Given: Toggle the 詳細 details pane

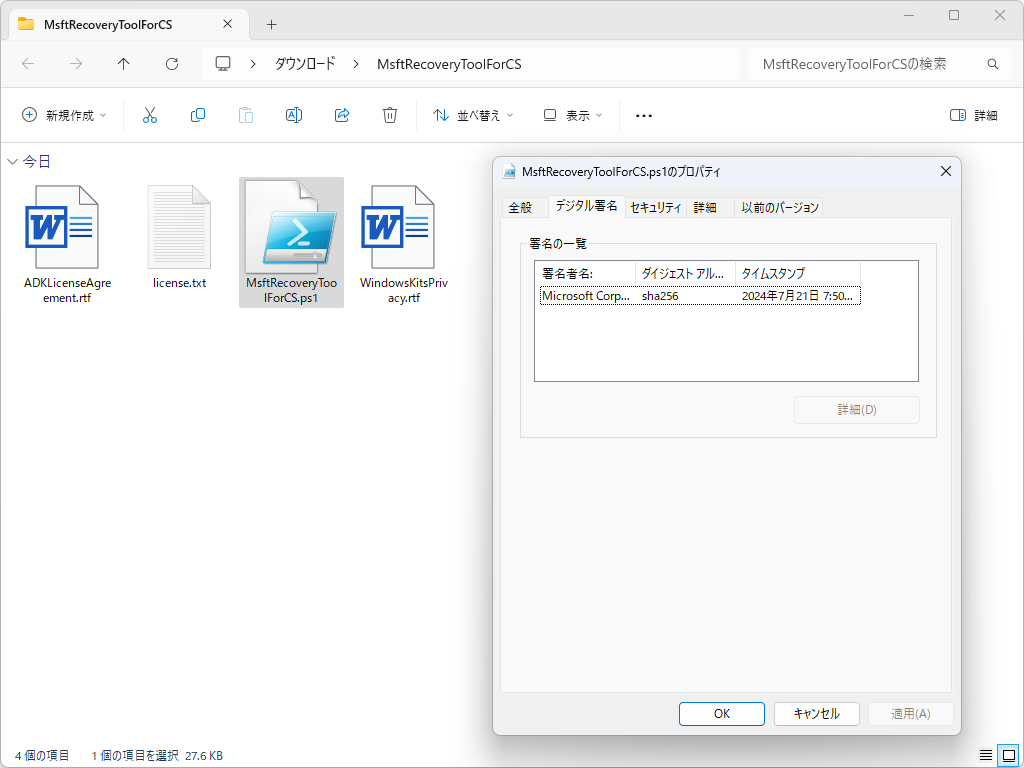Looking at the screenshot, I should click(972, 114).
